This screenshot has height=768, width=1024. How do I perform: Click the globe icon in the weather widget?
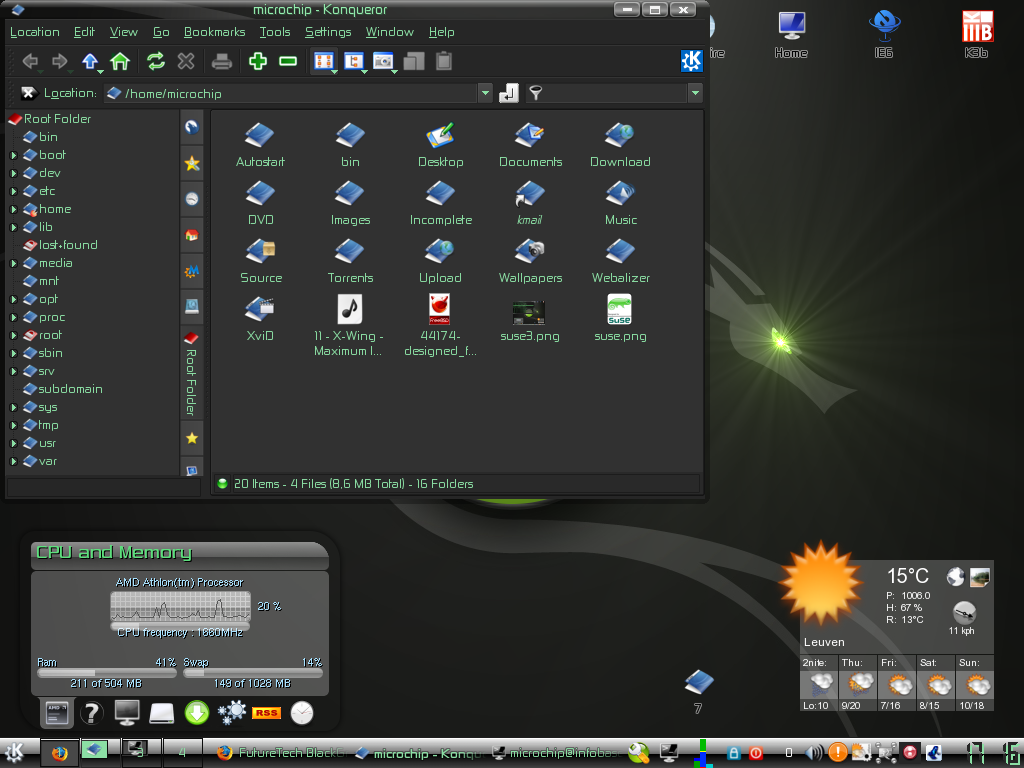[955, 576]
